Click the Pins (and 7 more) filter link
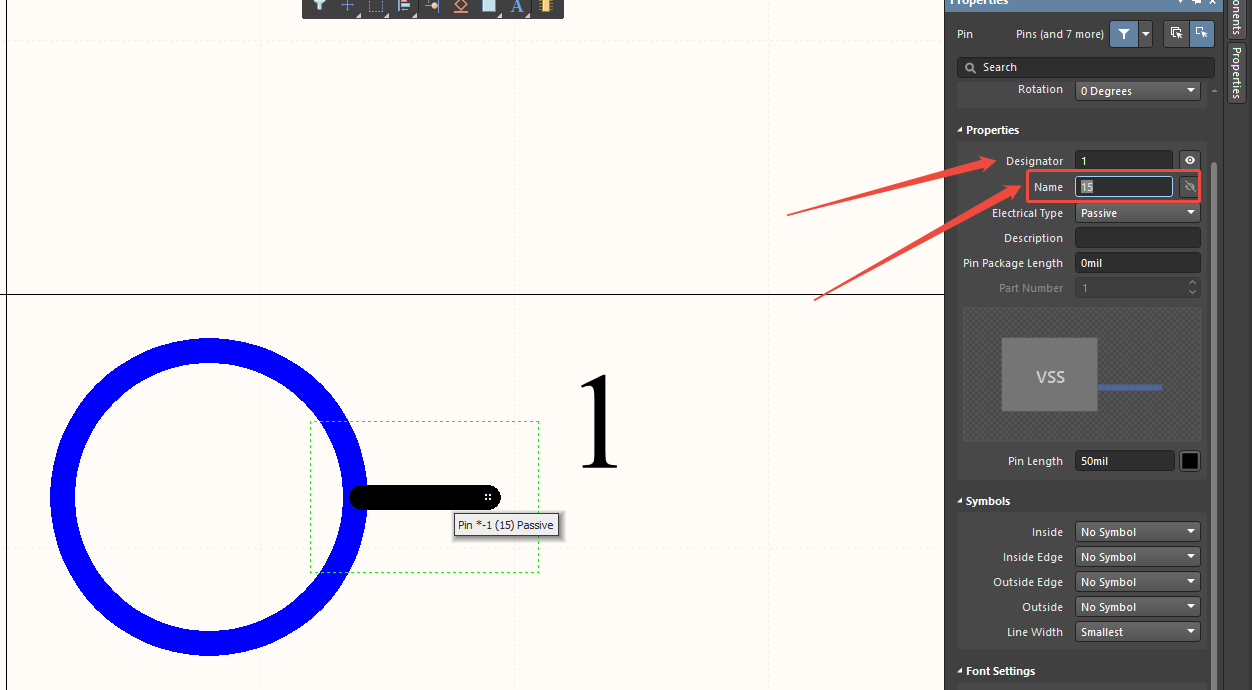 1060,34
